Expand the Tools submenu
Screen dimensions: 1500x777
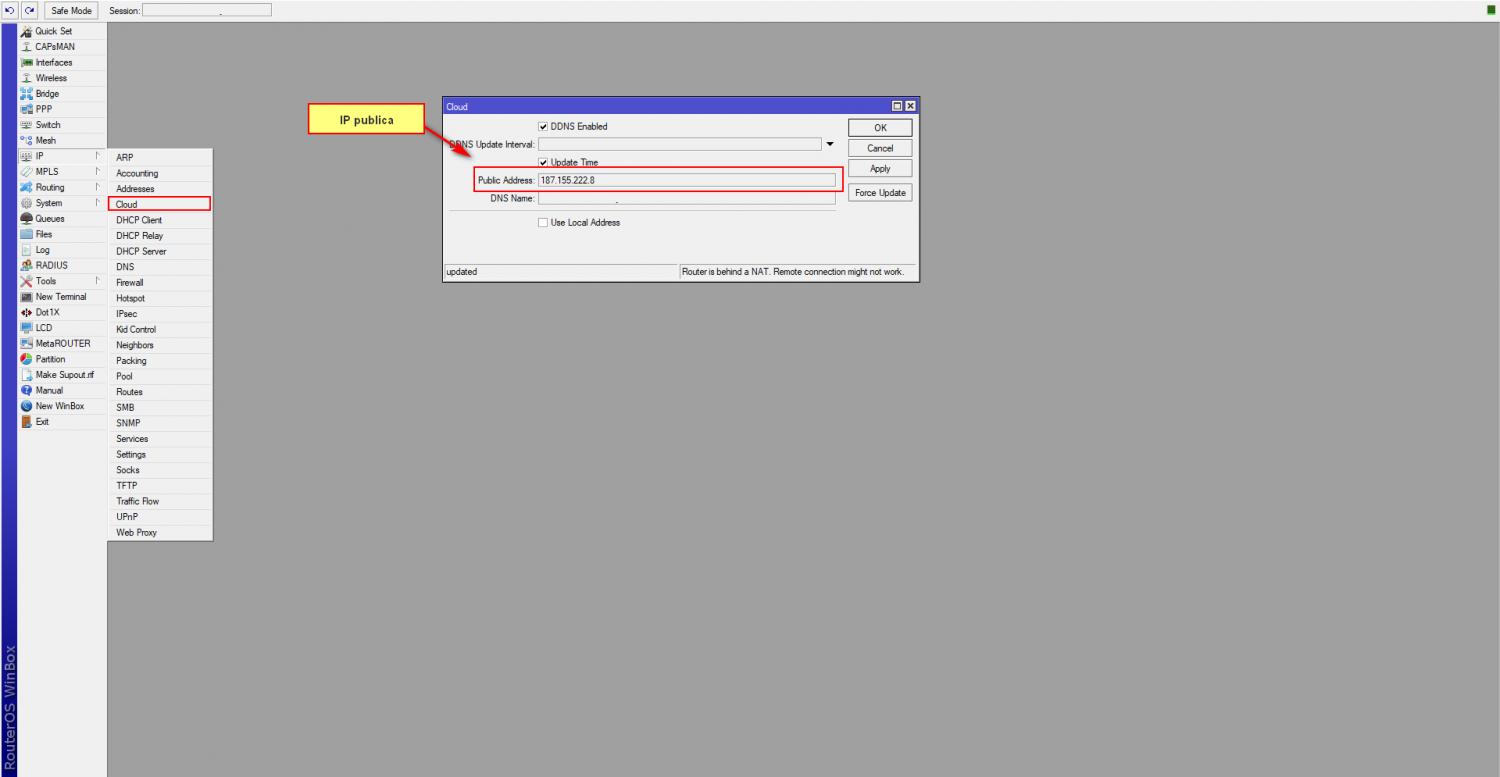point(98,281)
